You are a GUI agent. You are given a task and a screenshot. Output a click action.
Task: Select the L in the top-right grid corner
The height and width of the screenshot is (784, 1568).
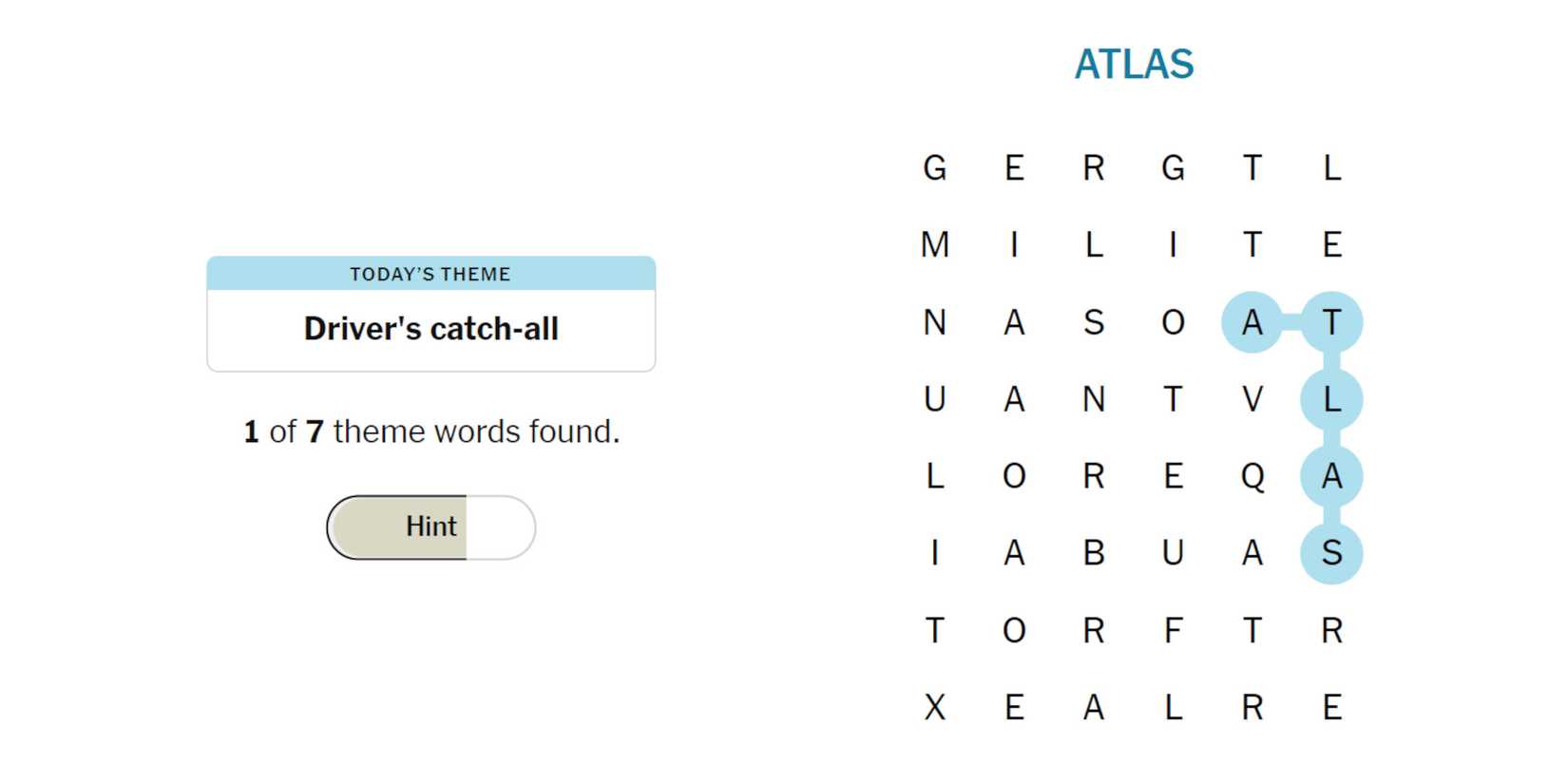tap(1331, 168)
